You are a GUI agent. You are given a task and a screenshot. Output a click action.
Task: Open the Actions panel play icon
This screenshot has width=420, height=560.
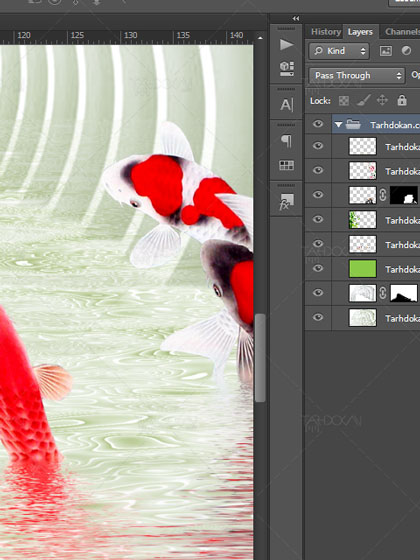pyautogui.click(x=286, y=45)
